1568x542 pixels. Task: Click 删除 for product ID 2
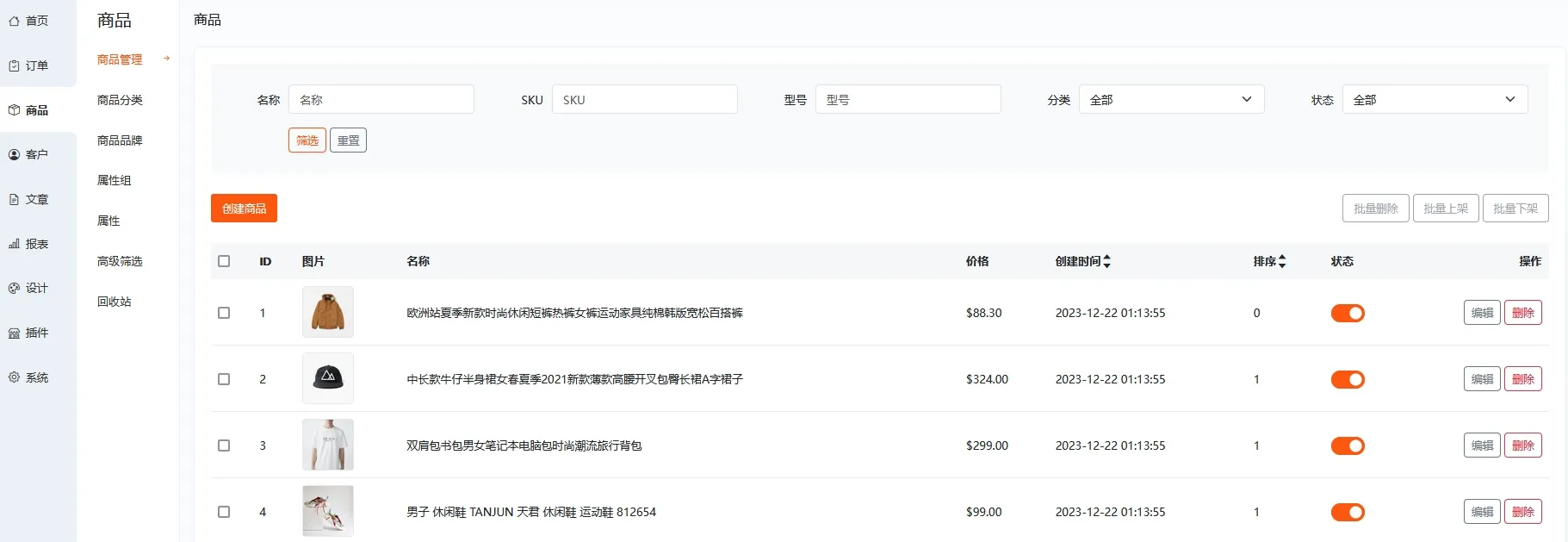[1523, 379]
